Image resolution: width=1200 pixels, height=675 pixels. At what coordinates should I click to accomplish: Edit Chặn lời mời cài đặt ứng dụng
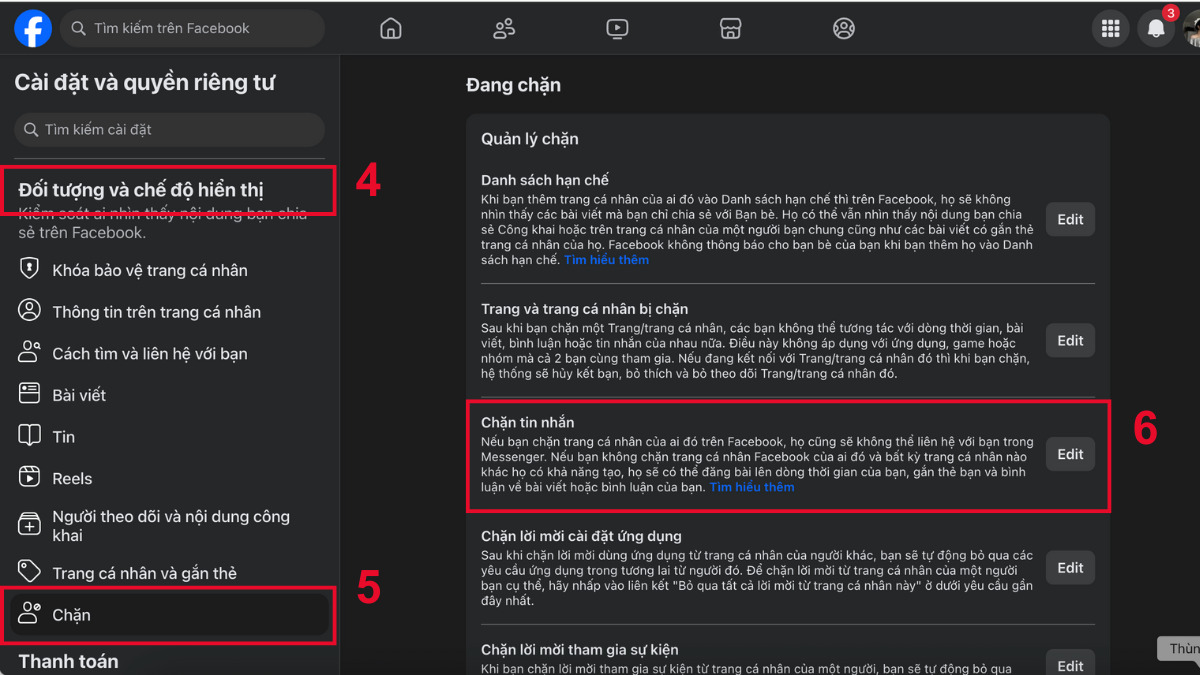(x=1070, y=568)
